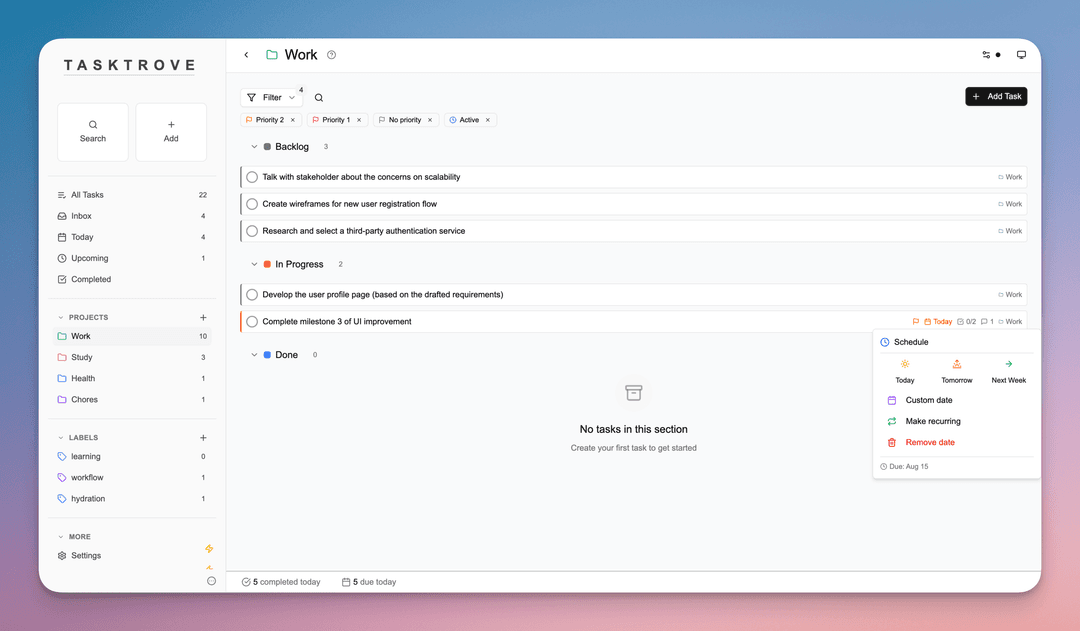Open the 0/2 subtasks indicator

[966, 322]
